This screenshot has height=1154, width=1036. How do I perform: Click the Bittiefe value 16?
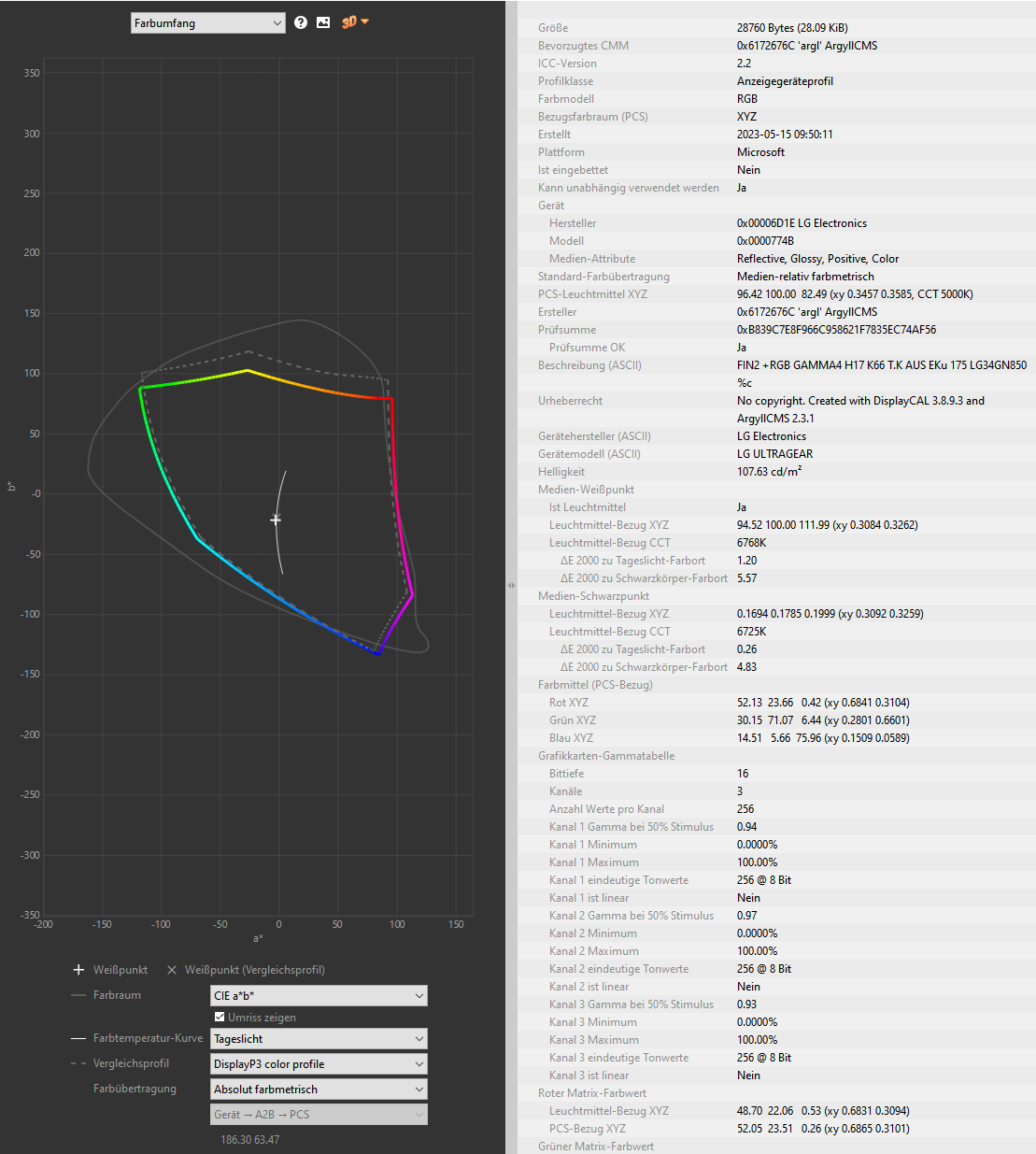[x=743, y=774]
